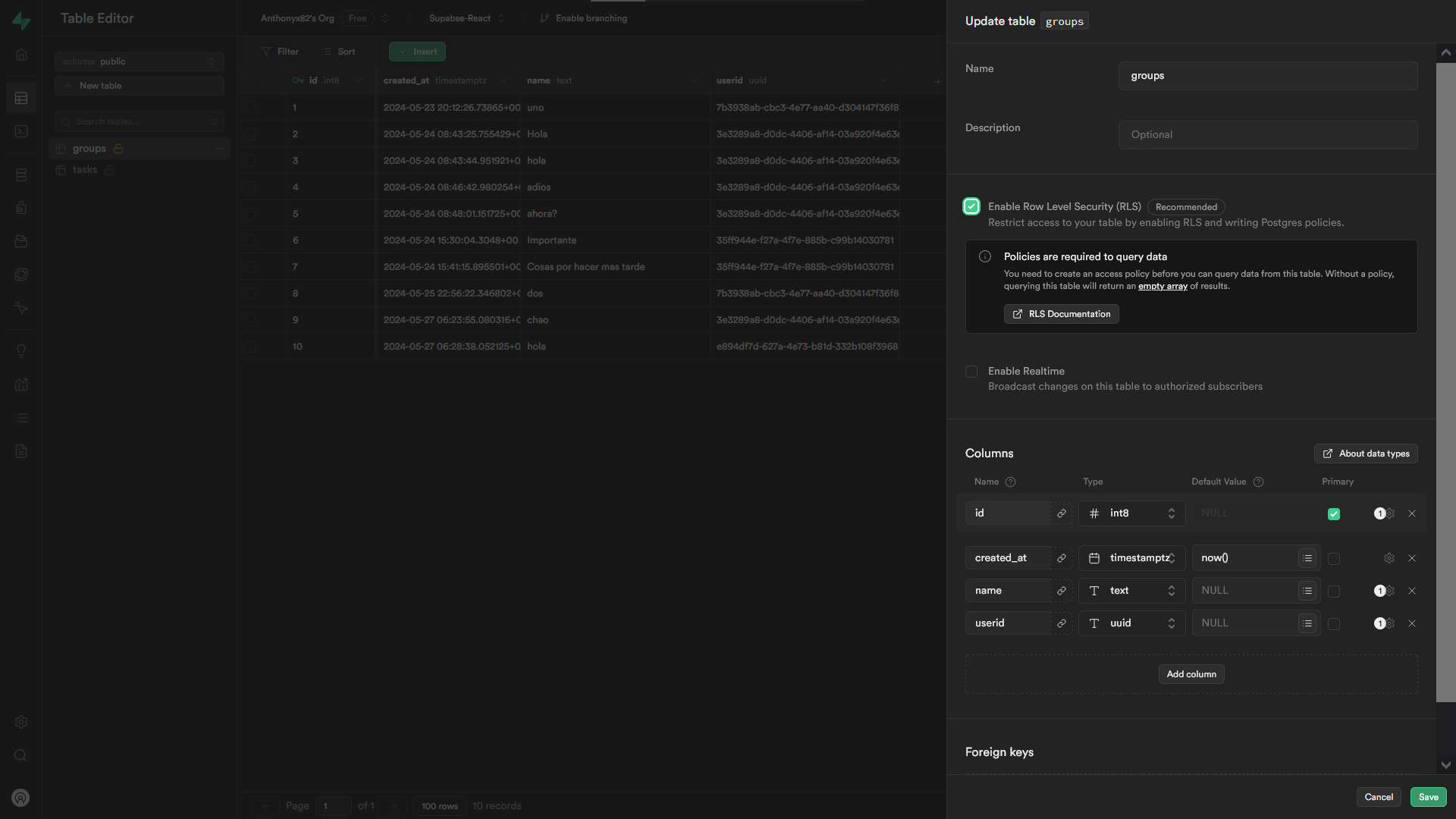Mark created_at as primary key
Screen dimensions: 1456x819
click(1334, 559)
